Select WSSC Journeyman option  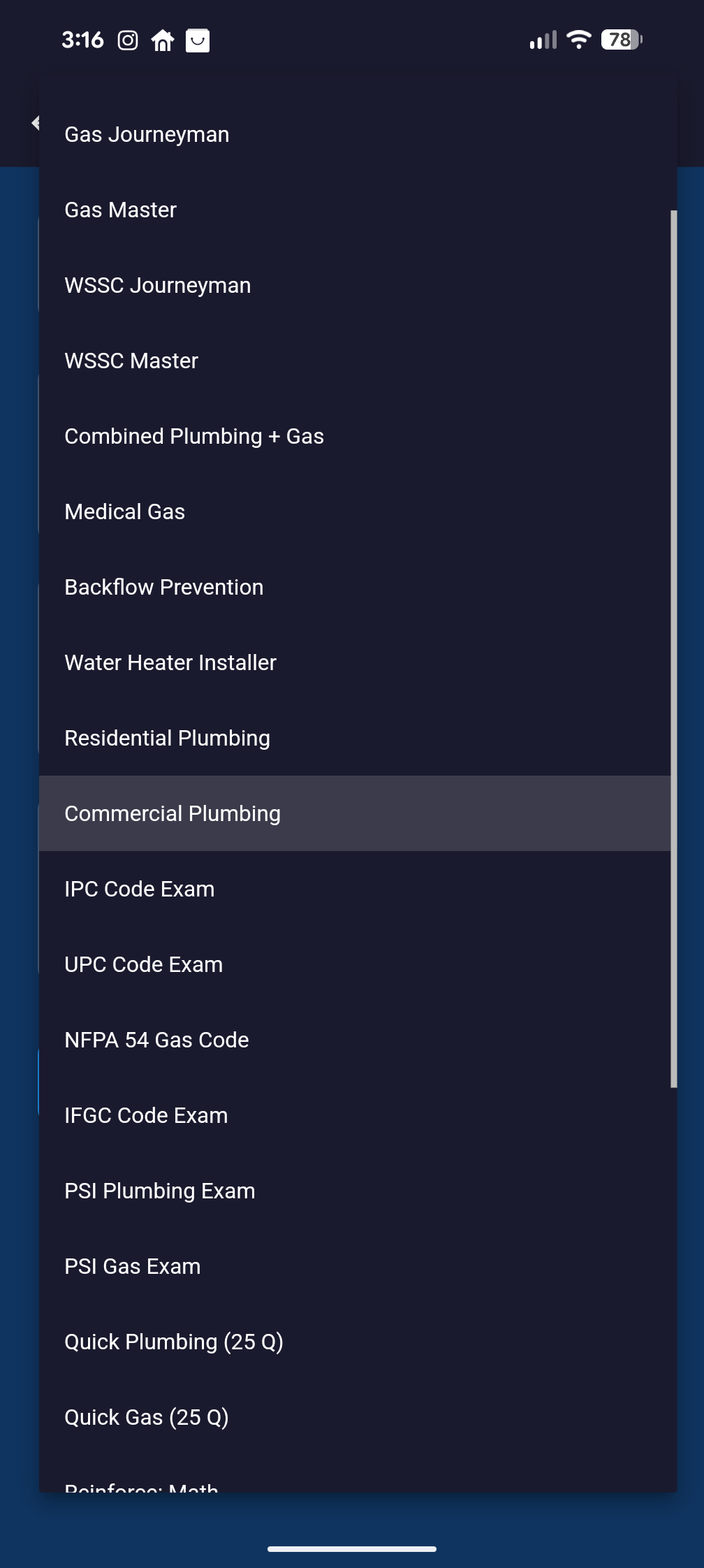coord(158,285)
